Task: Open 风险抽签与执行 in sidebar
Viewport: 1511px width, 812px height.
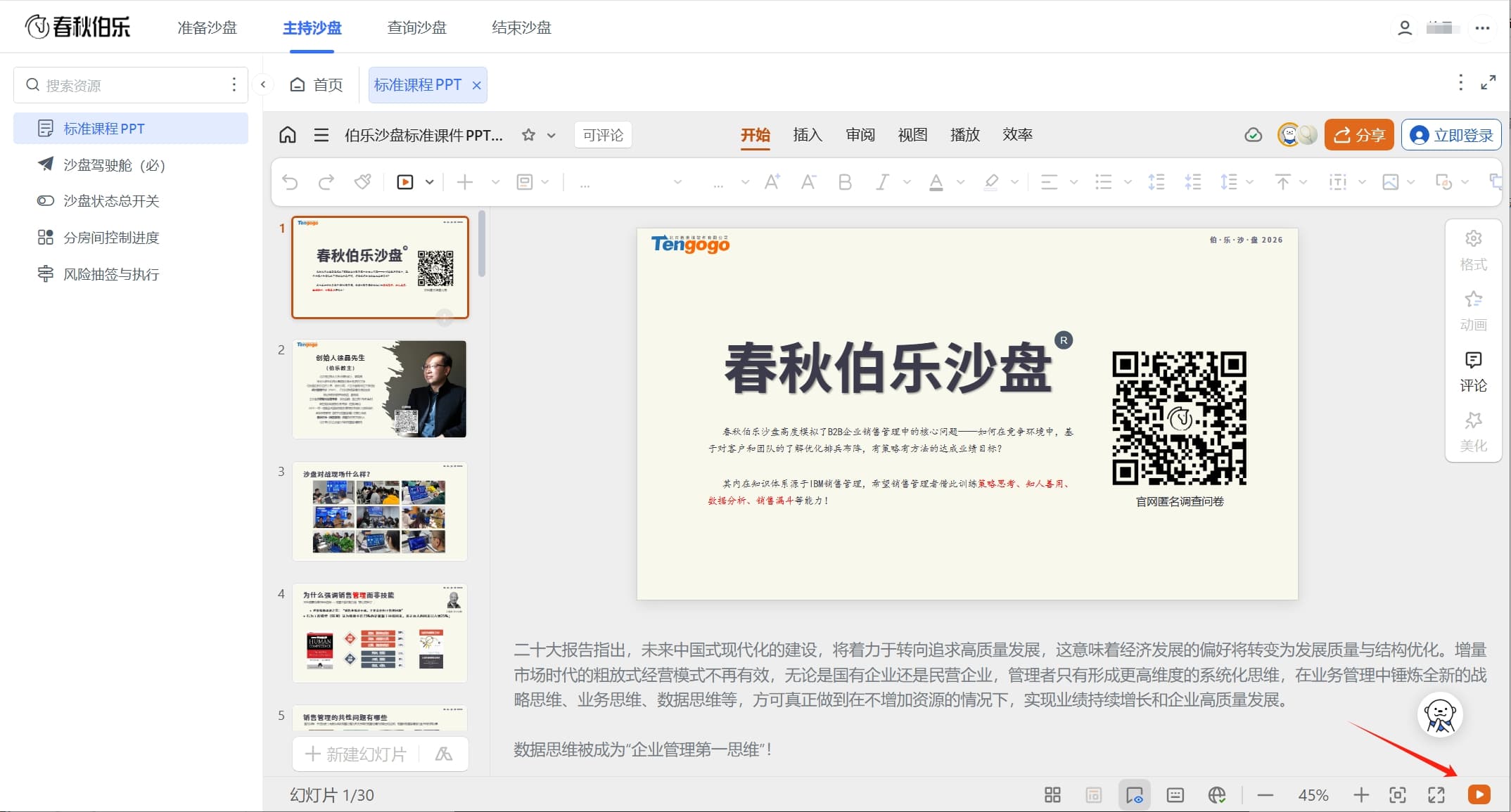Action: (x=131, y=274)
